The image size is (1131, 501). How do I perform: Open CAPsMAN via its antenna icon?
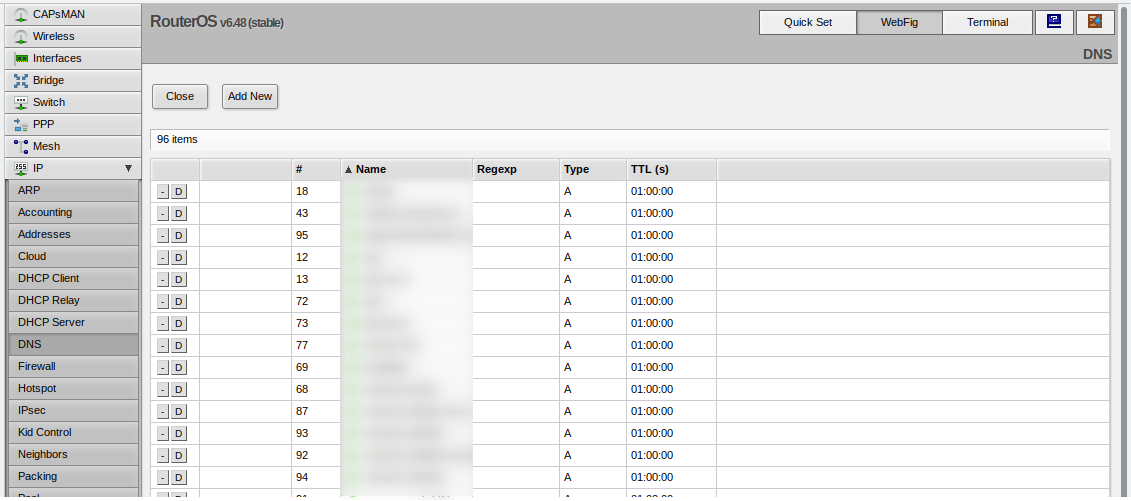[x=21, y=14]
